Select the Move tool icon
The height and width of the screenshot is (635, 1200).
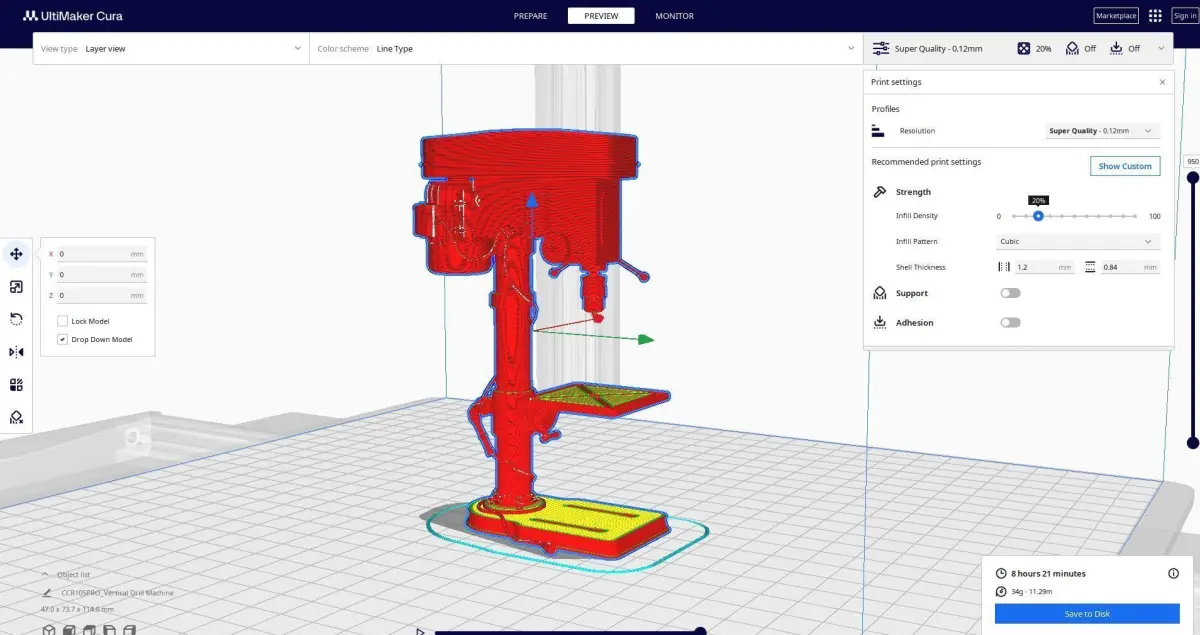tap(16, 254)
